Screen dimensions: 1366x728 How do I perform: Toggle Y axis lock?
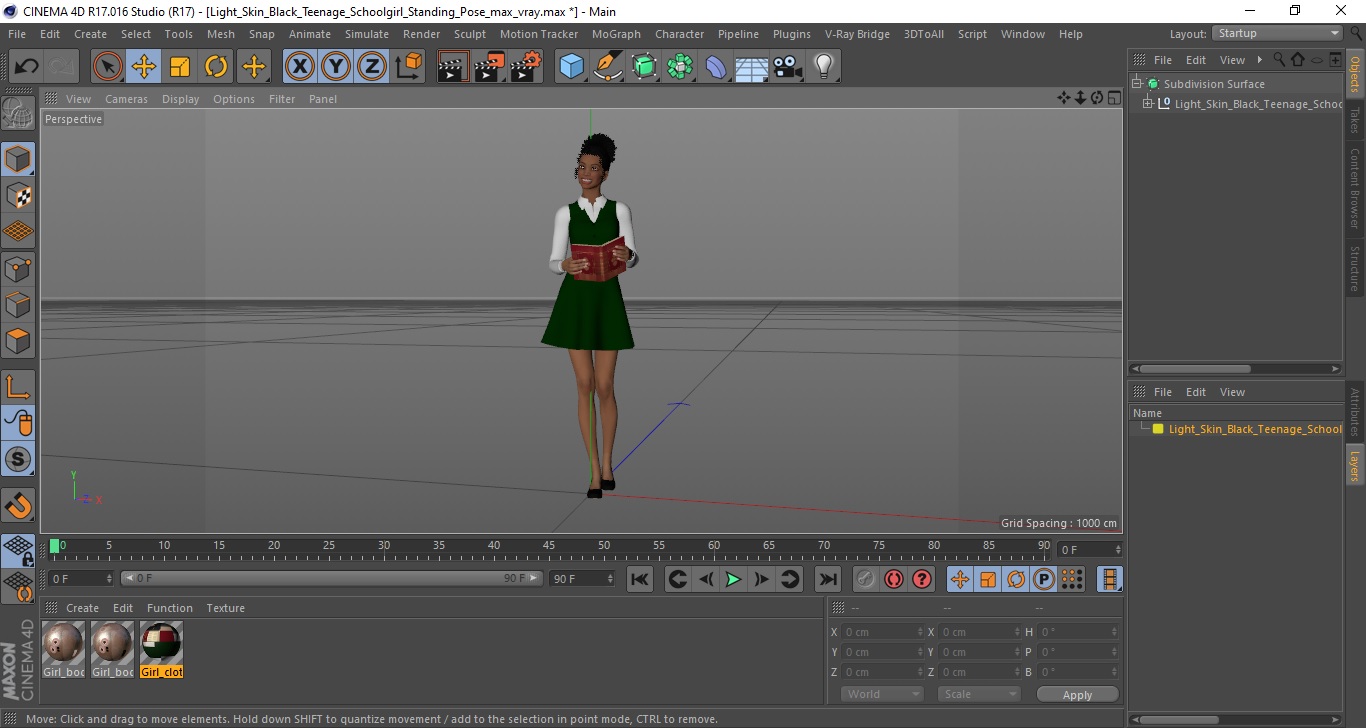tap(336, 67)
